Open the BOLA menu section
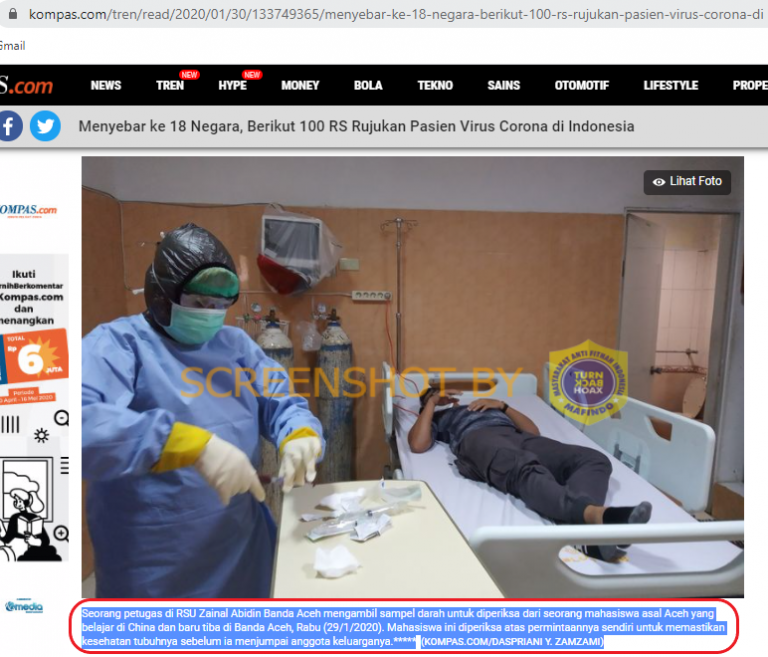This screenshot has height=657, width=768. click(368, 85)
